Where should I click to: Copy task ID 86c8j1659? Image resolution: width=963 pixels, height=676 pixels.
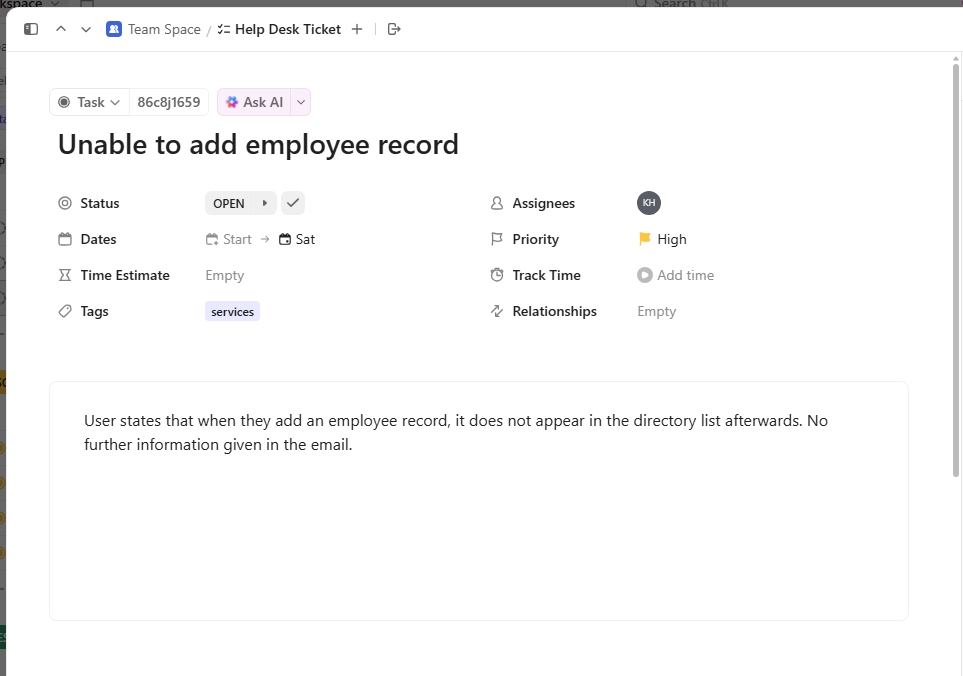click(169, 102)
